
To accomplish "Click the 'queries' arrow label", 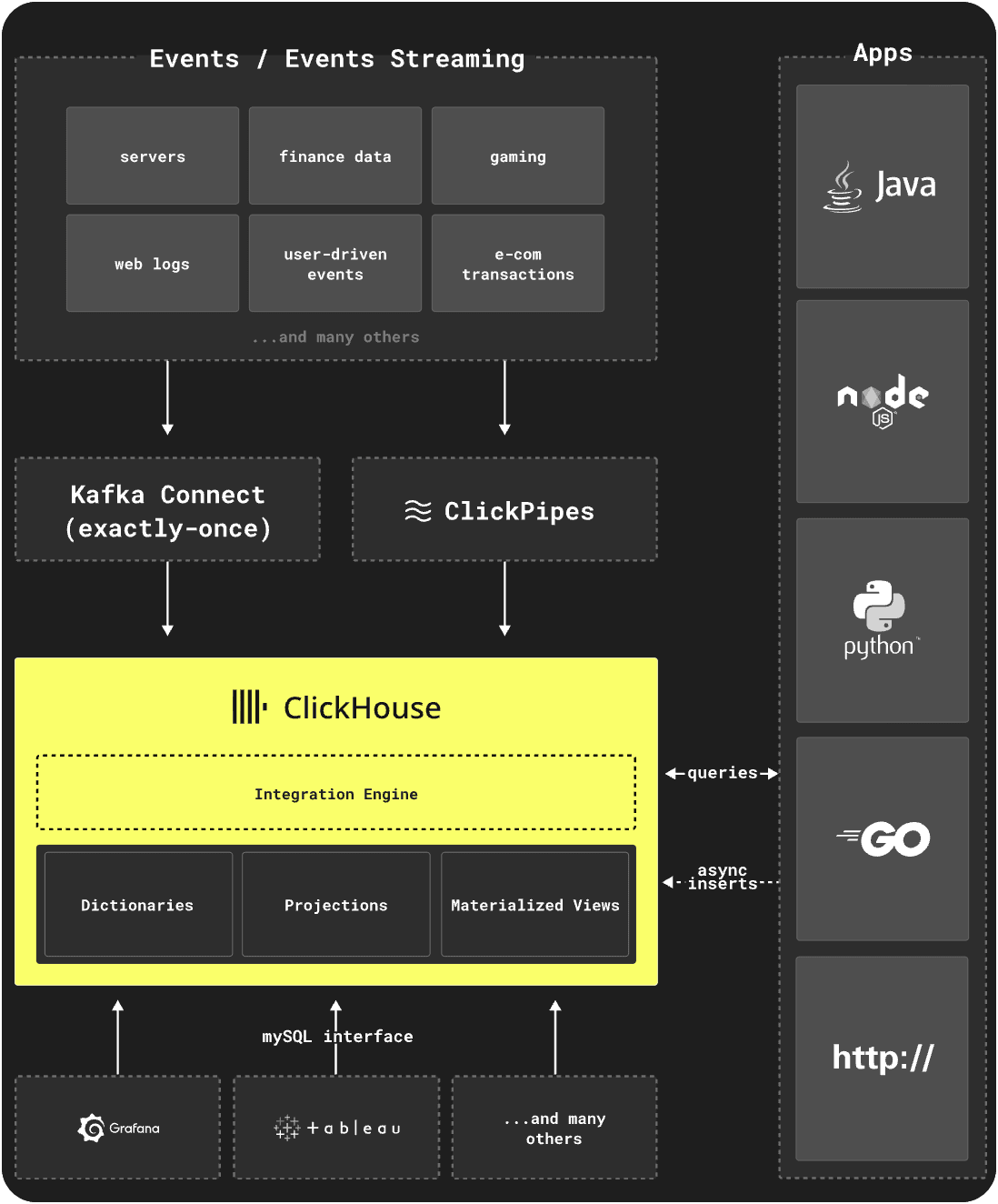I will click(723, 773).
